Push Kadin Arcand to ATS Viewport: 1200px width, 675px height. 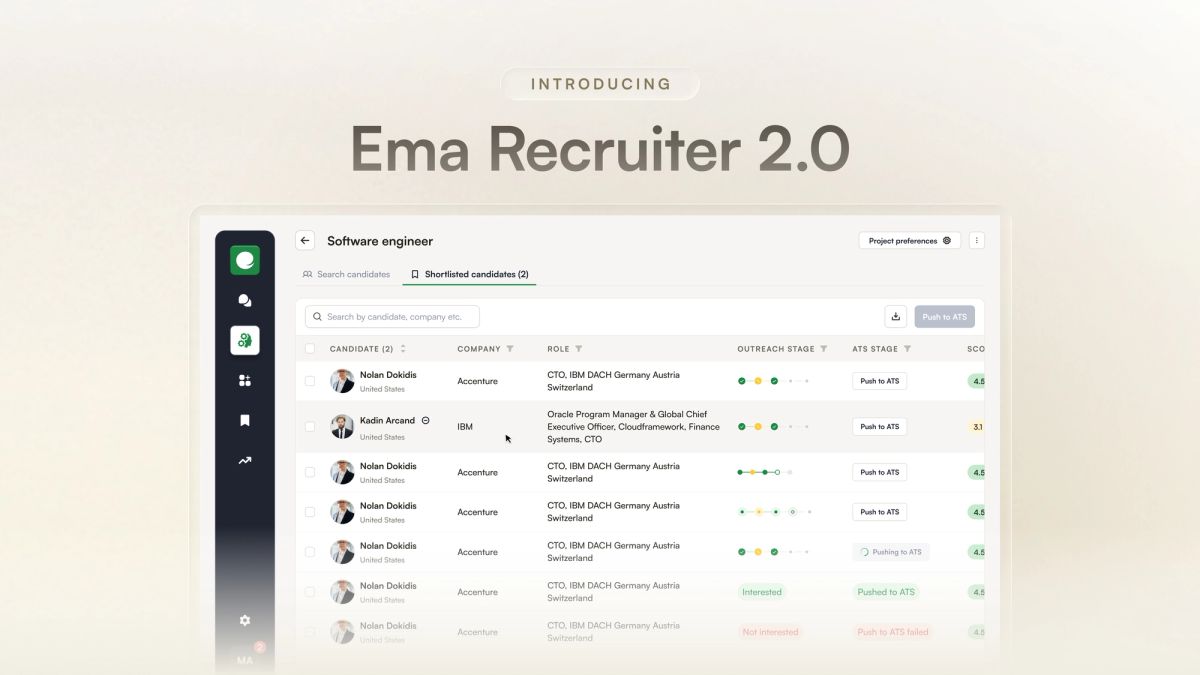880,427
